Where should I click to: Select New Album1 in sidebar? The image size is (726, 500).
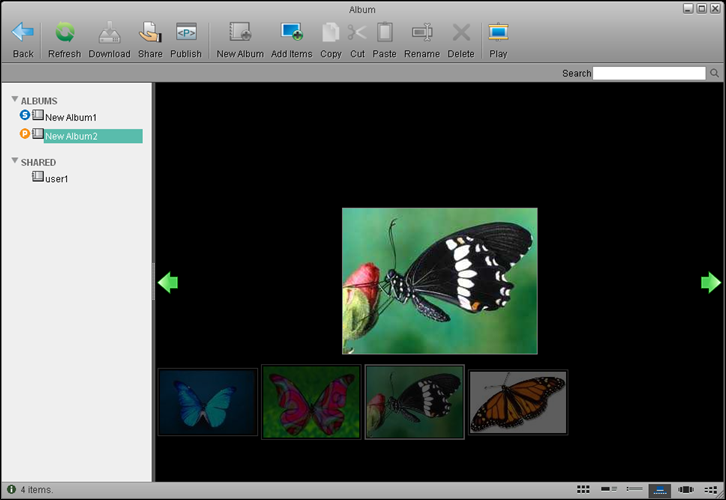71,118
